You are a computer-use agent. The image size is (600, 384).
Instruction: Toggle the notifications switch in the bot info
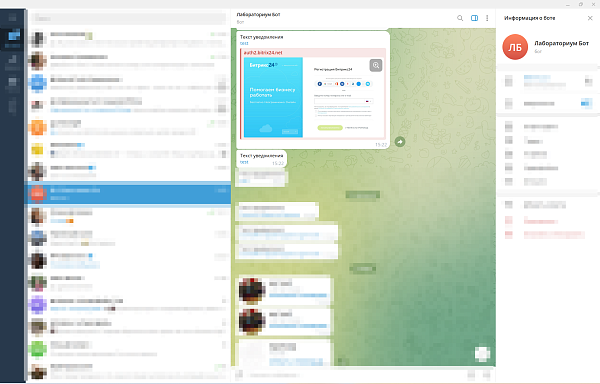click(x=586, y=103)
